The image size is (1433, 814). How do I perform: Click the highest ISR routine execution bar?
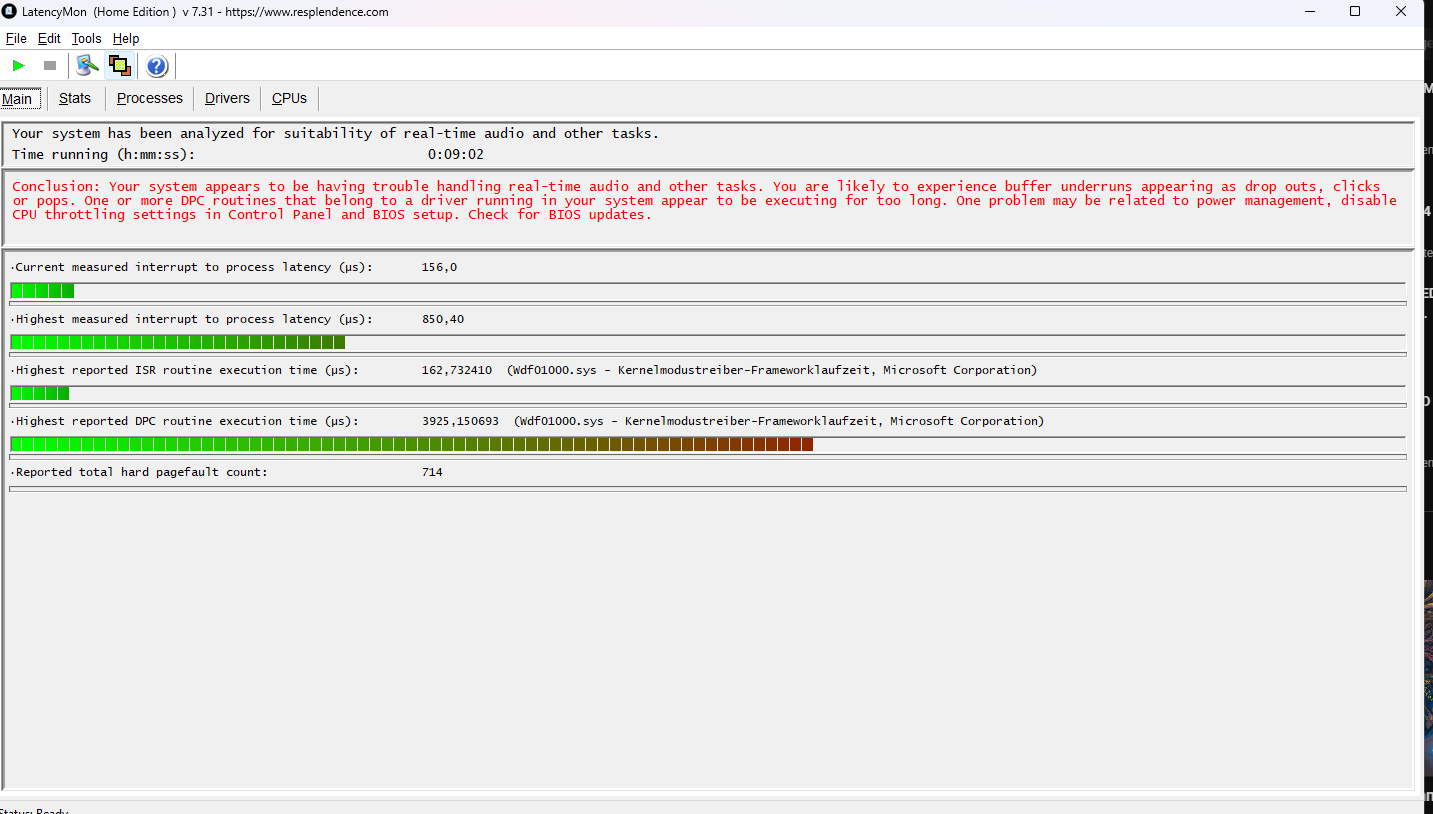pos(708,393)
